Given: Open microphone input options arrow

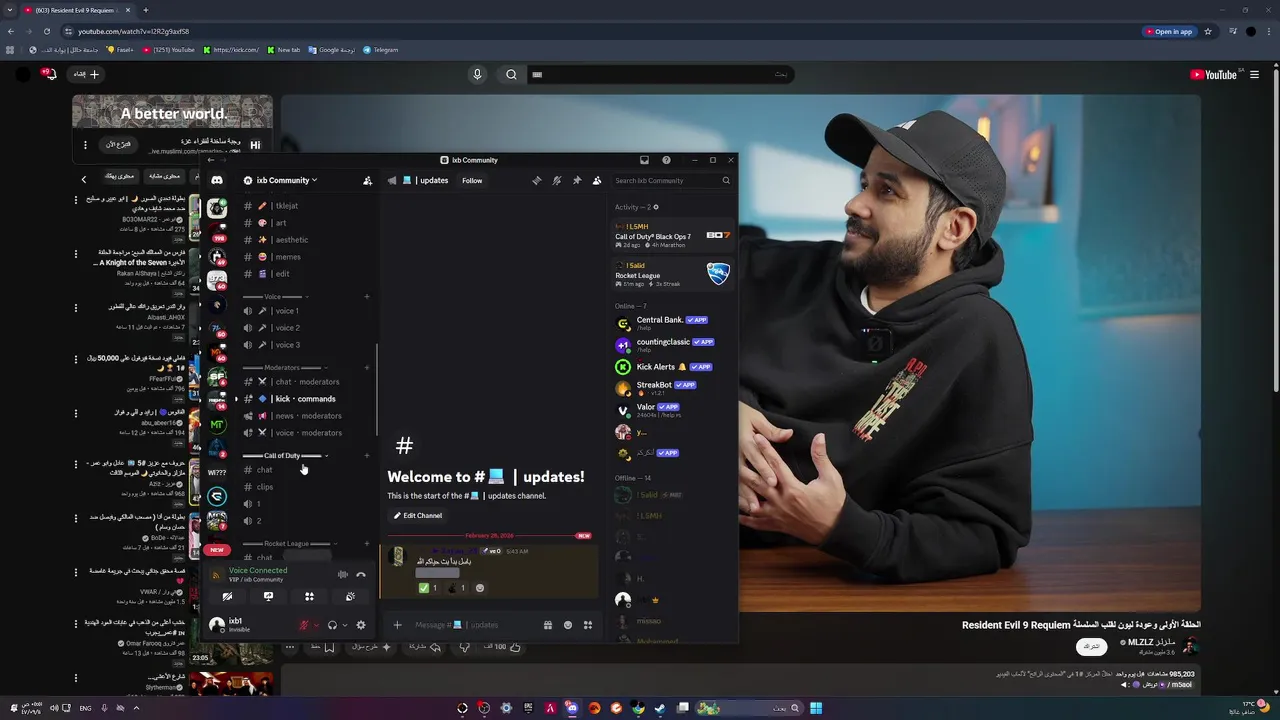Looking at the screenshot, I should (x=316, y=625).
